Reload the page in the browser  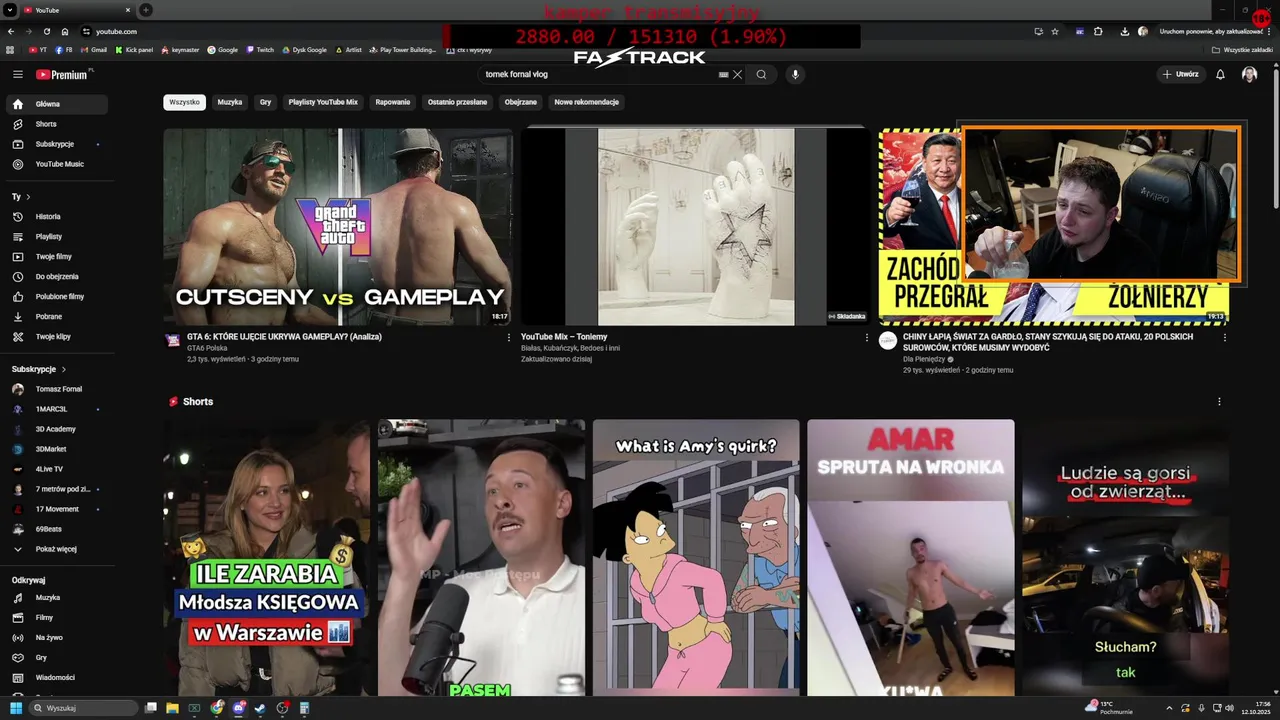click(x=47, y=31)
